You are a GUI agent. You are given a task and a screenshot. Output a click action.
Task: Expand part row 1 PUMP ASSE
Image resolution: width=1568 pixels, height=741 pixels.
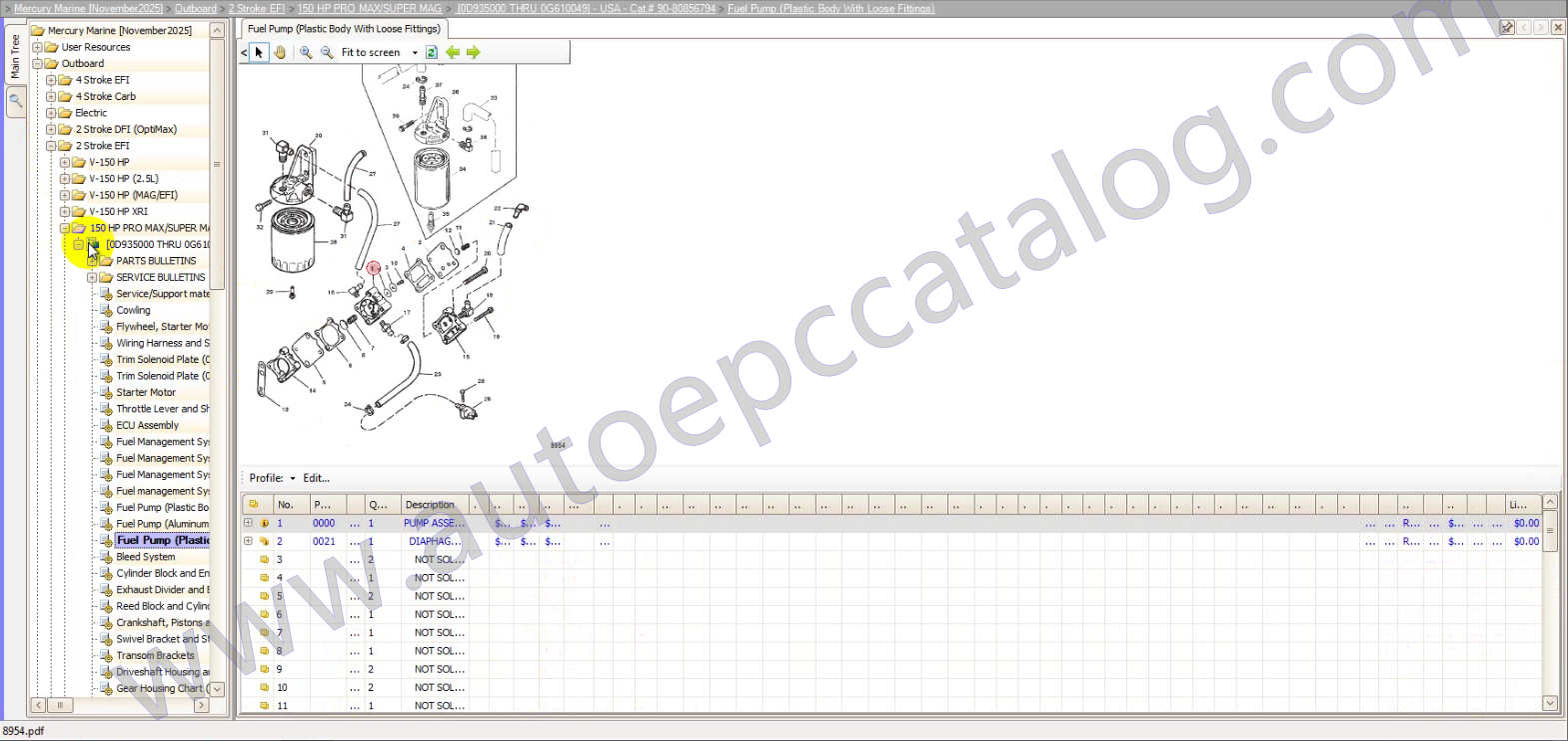[x=248, y=523]
